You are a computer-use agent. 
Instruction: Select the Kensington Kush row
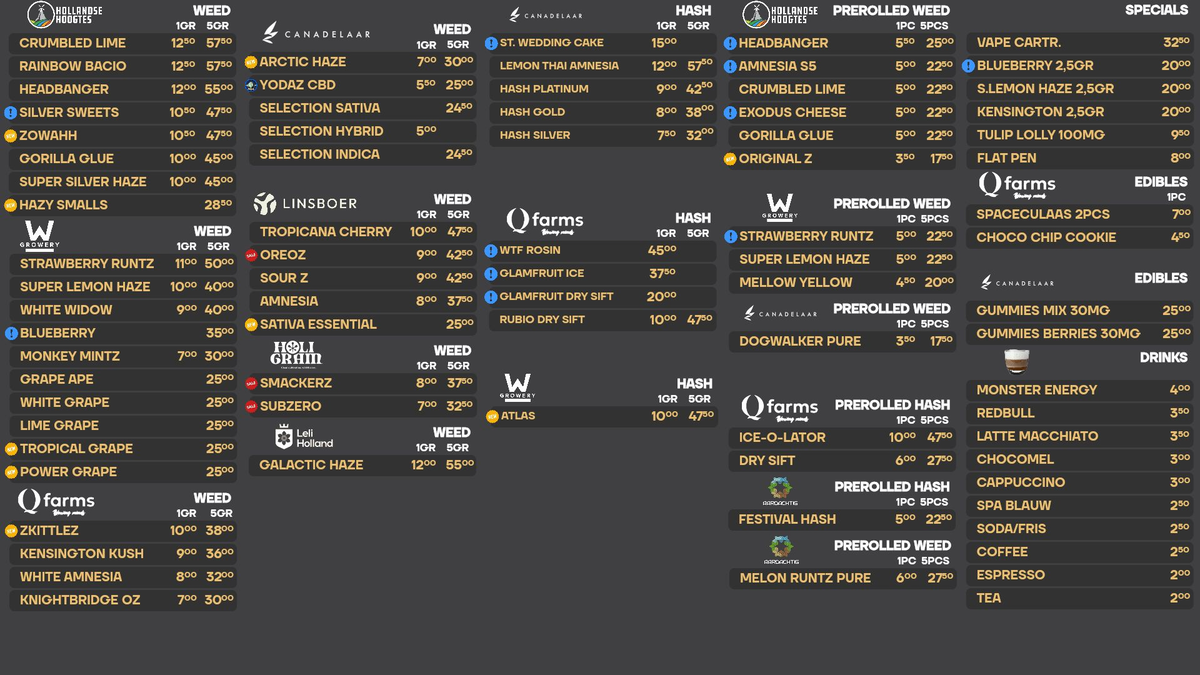tap(123, 554)
